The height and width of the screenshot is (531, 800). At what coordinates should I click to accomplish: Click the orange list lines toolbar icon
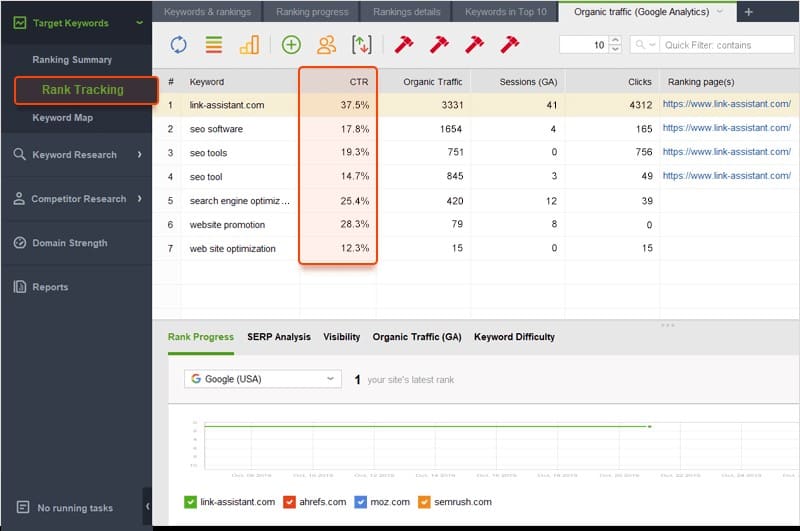214,45
